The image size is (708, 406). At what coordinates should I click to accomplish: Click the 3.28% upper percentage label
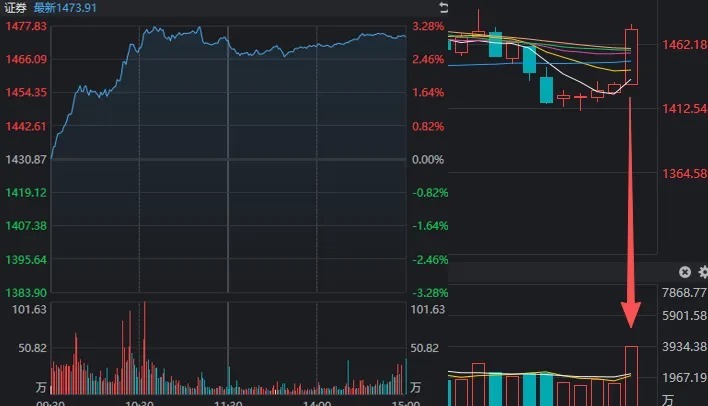click(x=428, y=26)
